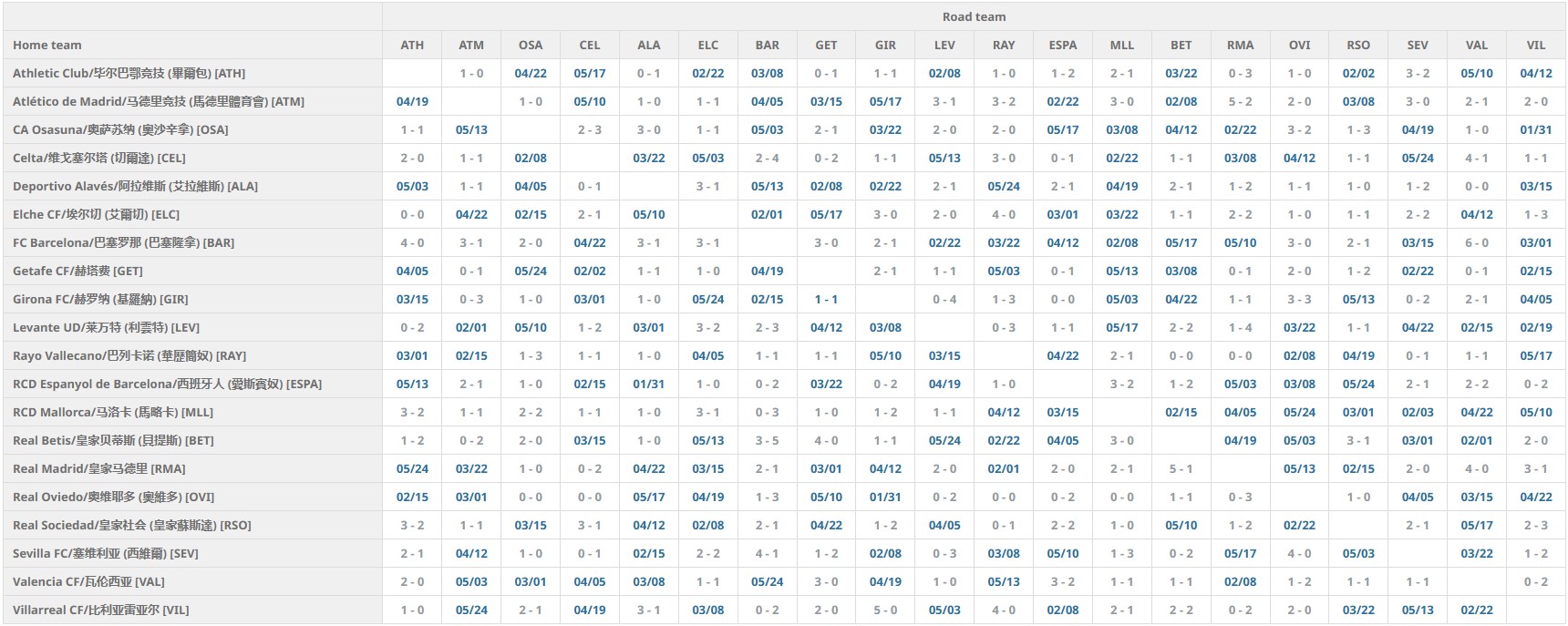
Task: Open the 01/31 fixture in RCD Espanyol row
Action: pyautogui.click(x=649, y=385)
